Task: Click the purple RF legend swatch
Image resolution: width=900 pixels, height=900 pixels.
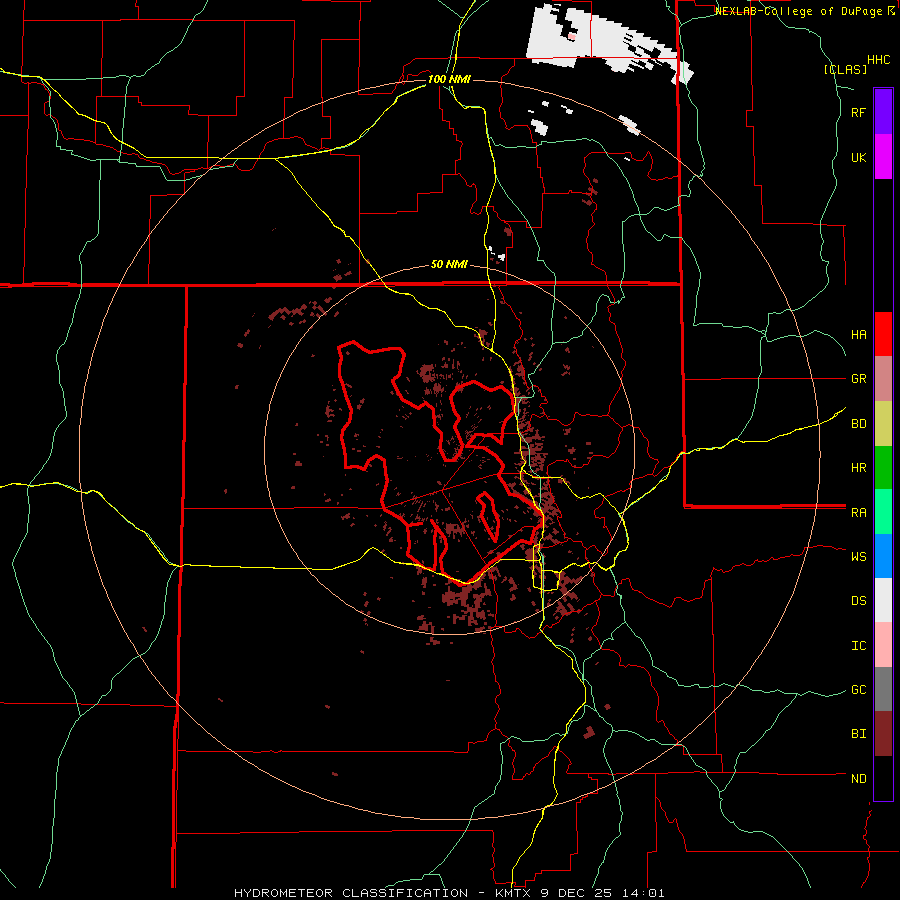Action: coord(883,111)
